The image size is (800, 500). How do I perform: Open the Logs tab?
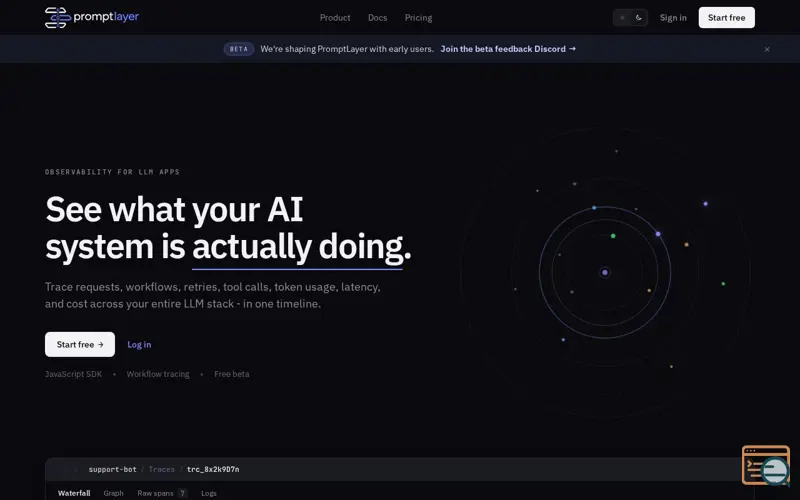pos(209,493)
